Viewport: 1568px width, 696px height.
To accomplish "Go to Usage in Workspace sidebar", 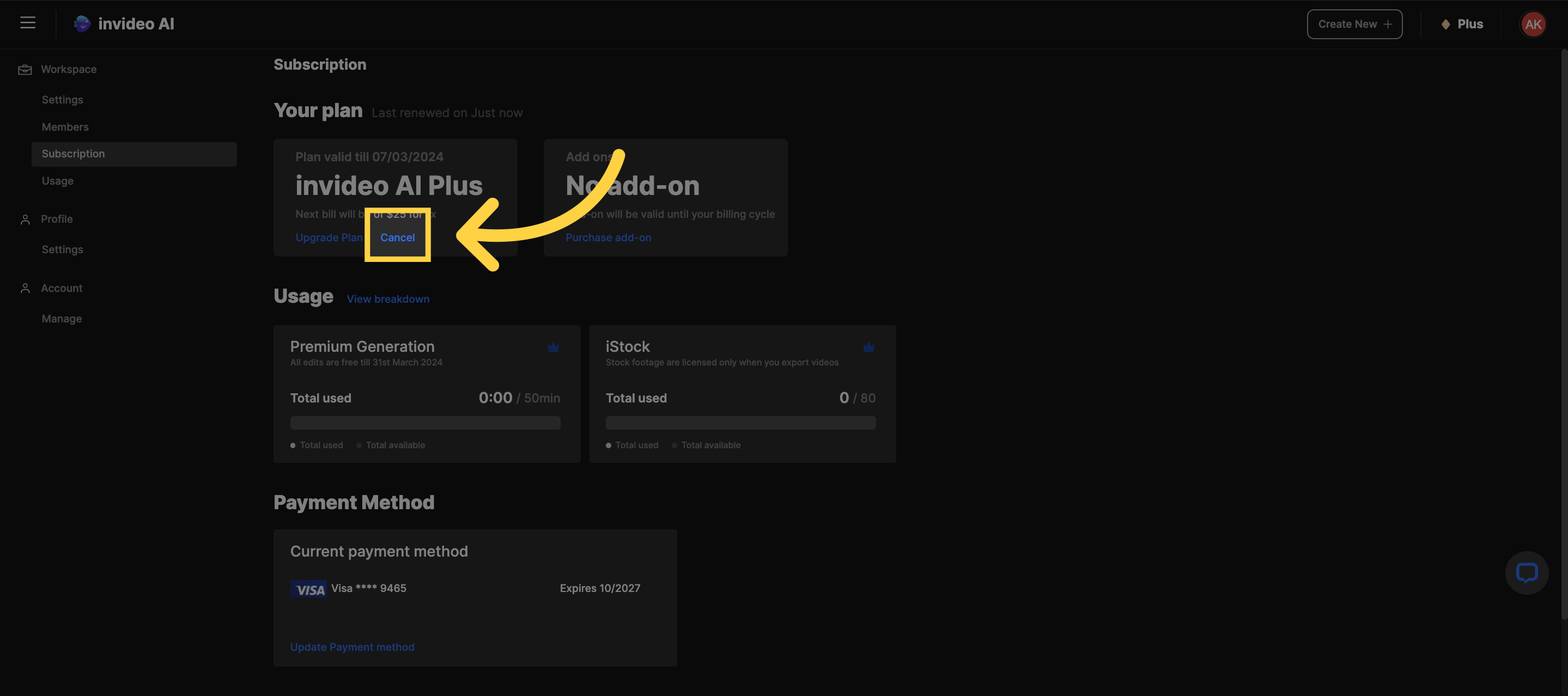I will (x=57, y=181).
